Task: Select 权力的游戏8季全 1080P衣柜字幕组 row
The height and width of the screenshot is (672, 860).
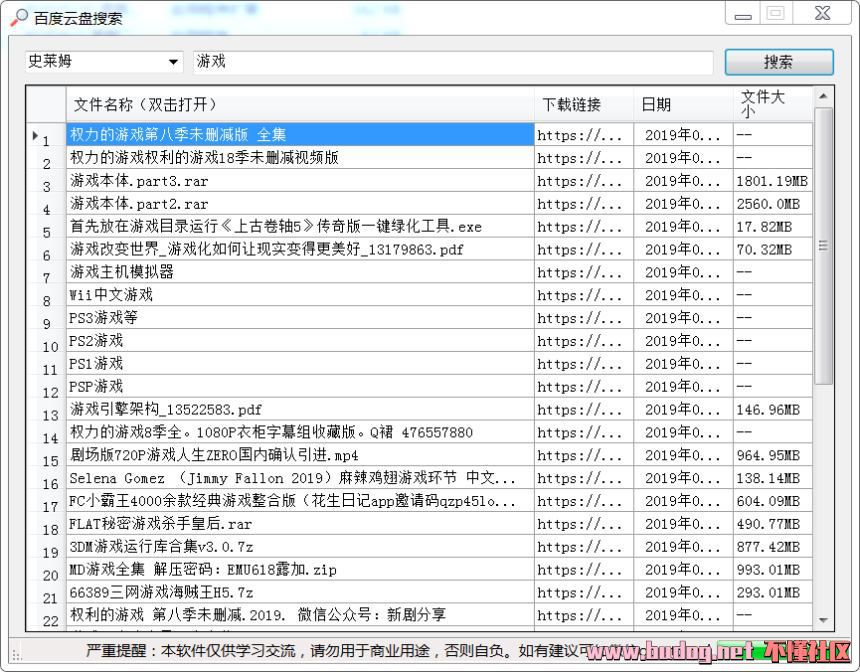Action: coord(300,432)
